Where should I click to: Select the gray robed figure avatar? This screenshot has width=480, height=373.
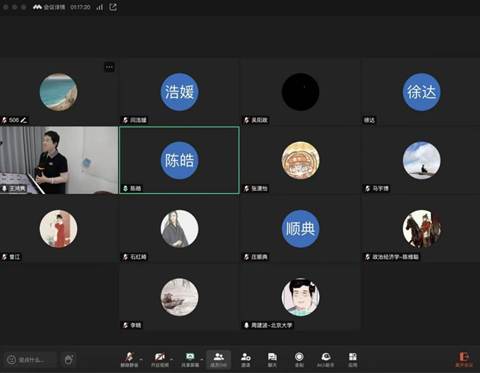179,229
